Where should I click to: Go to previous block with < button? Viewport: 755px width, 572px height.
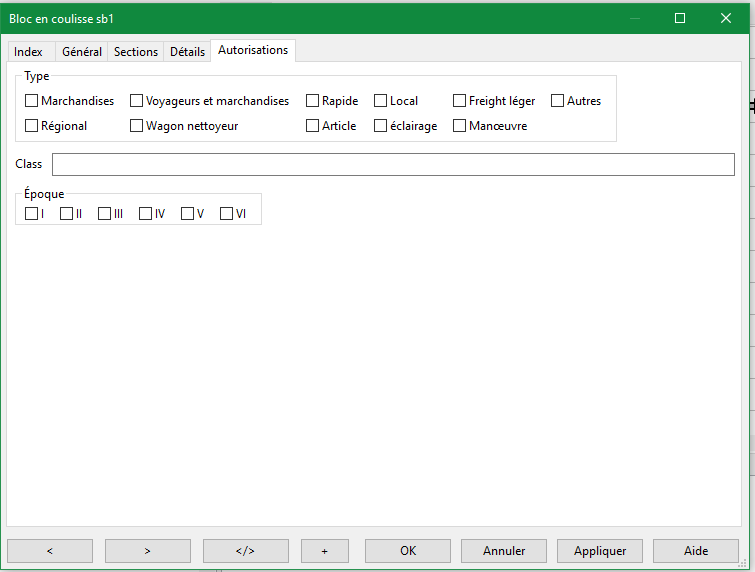[50, 551]
